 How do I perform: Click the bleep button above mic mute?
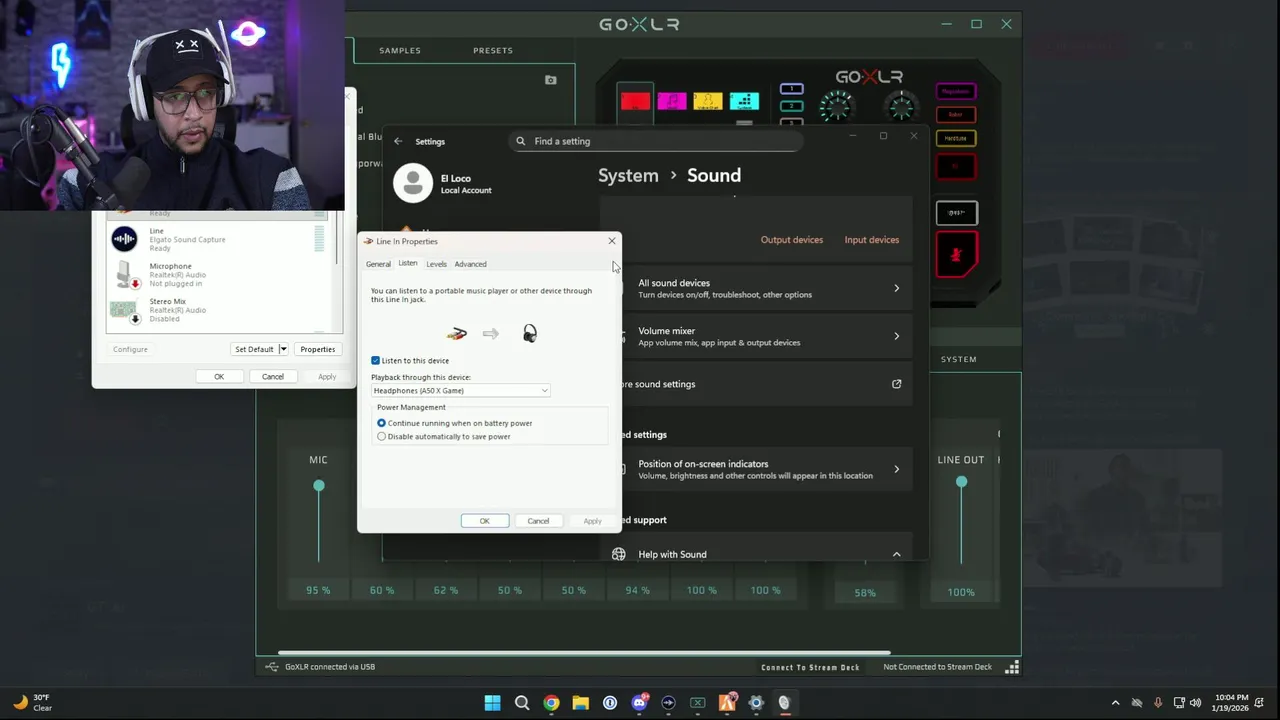tap(956, 213)
